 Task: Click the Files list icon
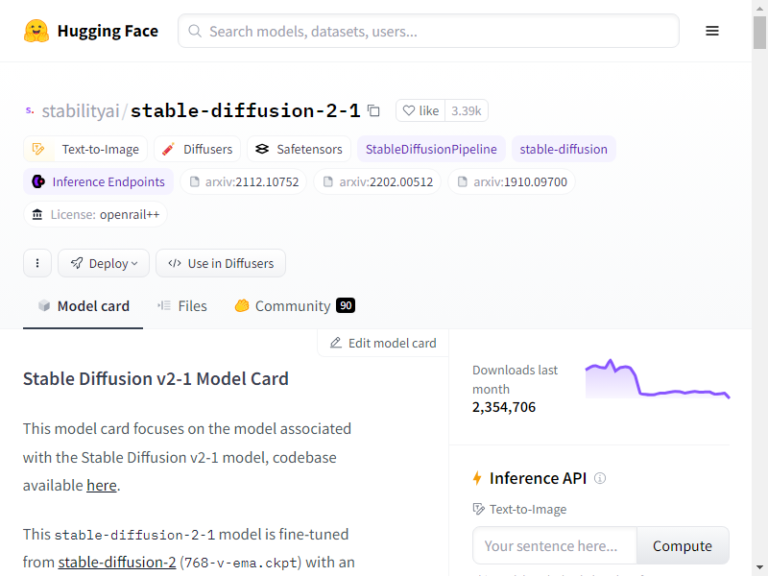[164, 306]
